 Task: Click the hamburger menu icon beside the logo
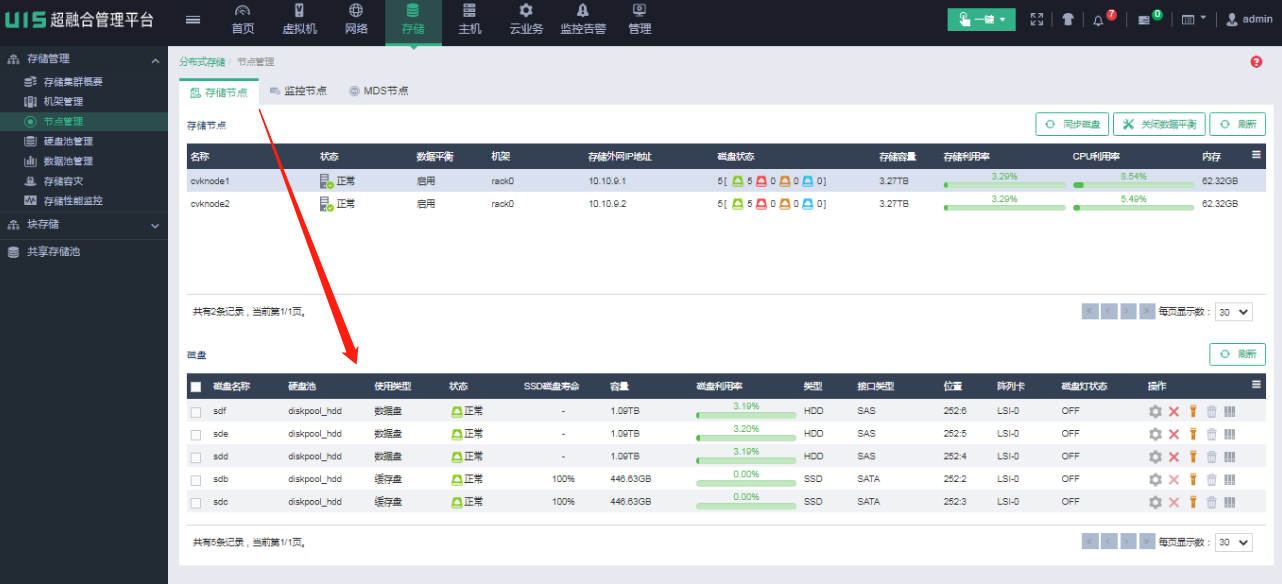[193, 19]
